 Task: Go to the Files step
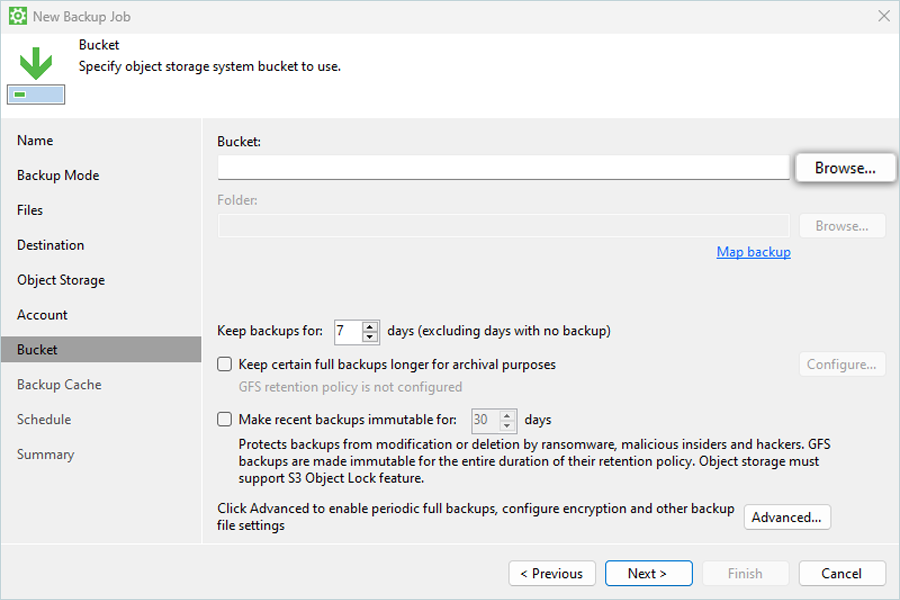[x=30, y=210]
